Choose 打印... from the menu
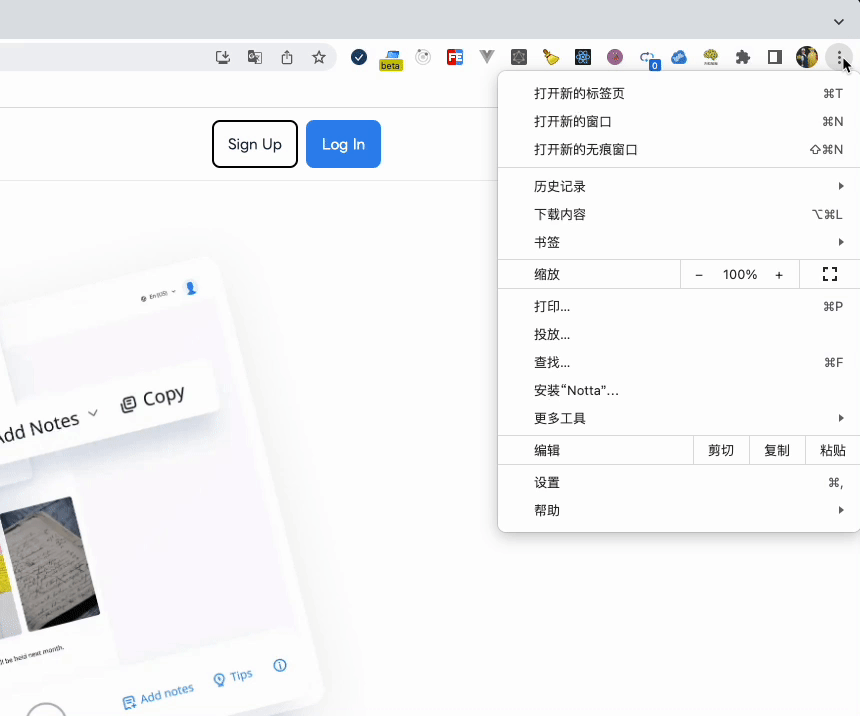Screen dimensions: 860x716 point(679,307)
